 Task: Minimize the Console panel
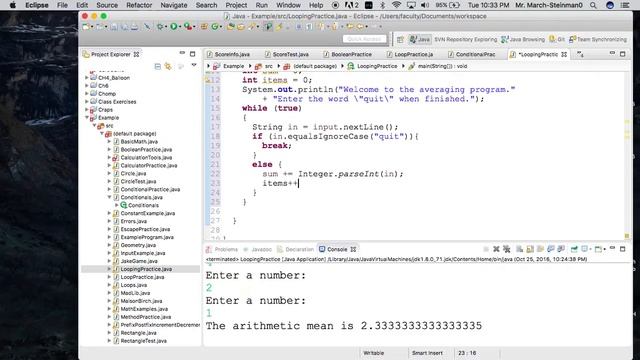pyautogui.click(x=612, y=248)
